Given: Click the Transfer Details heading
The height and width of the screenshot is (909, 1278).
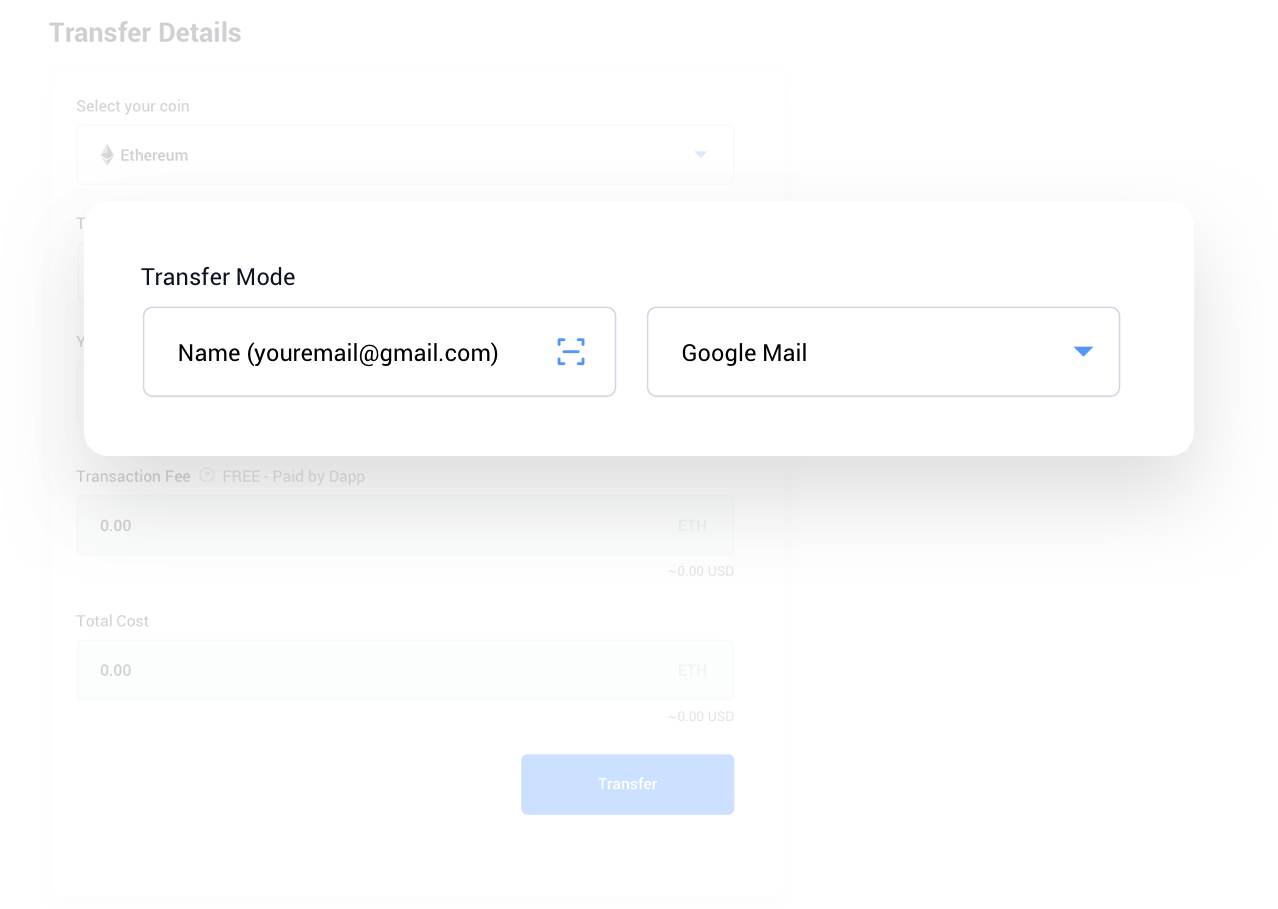Looking at the screenshot, I should 145,33.
